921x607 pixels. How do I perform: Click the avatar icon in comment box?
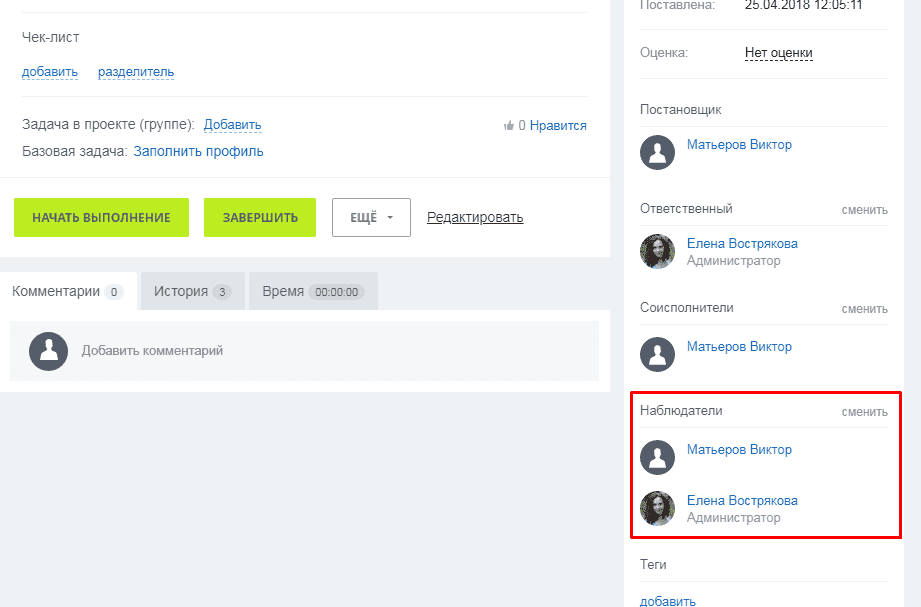pyautogui.click(x=49, y=351)
